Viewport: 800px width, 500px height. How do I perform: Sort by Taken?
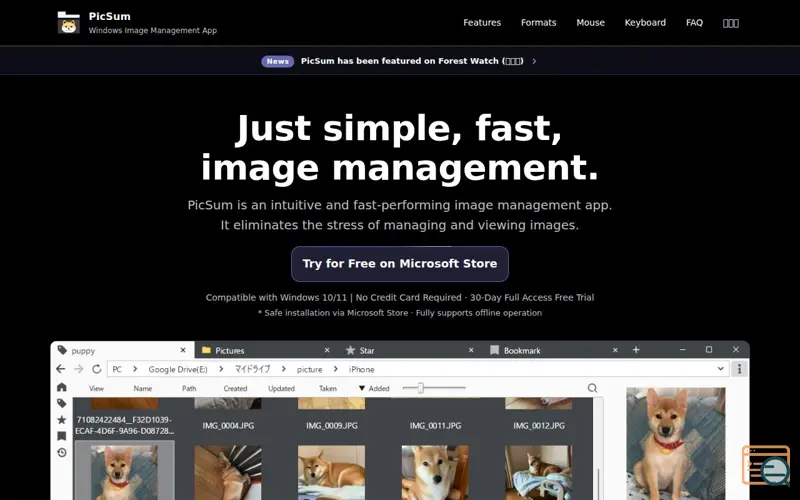pyautogui.click(x=328, y=388)
